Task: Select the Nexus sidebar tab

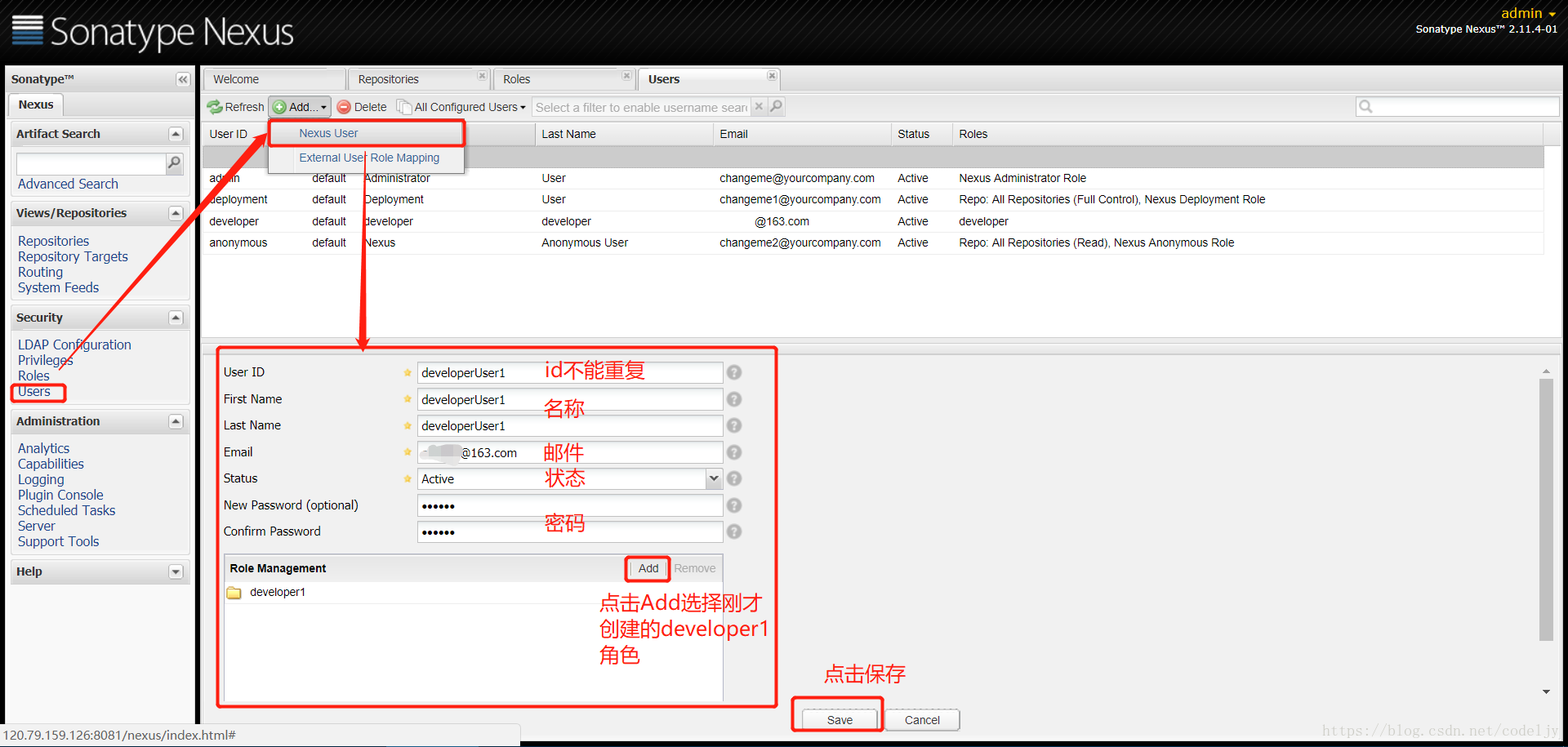Action: (36, 104)
